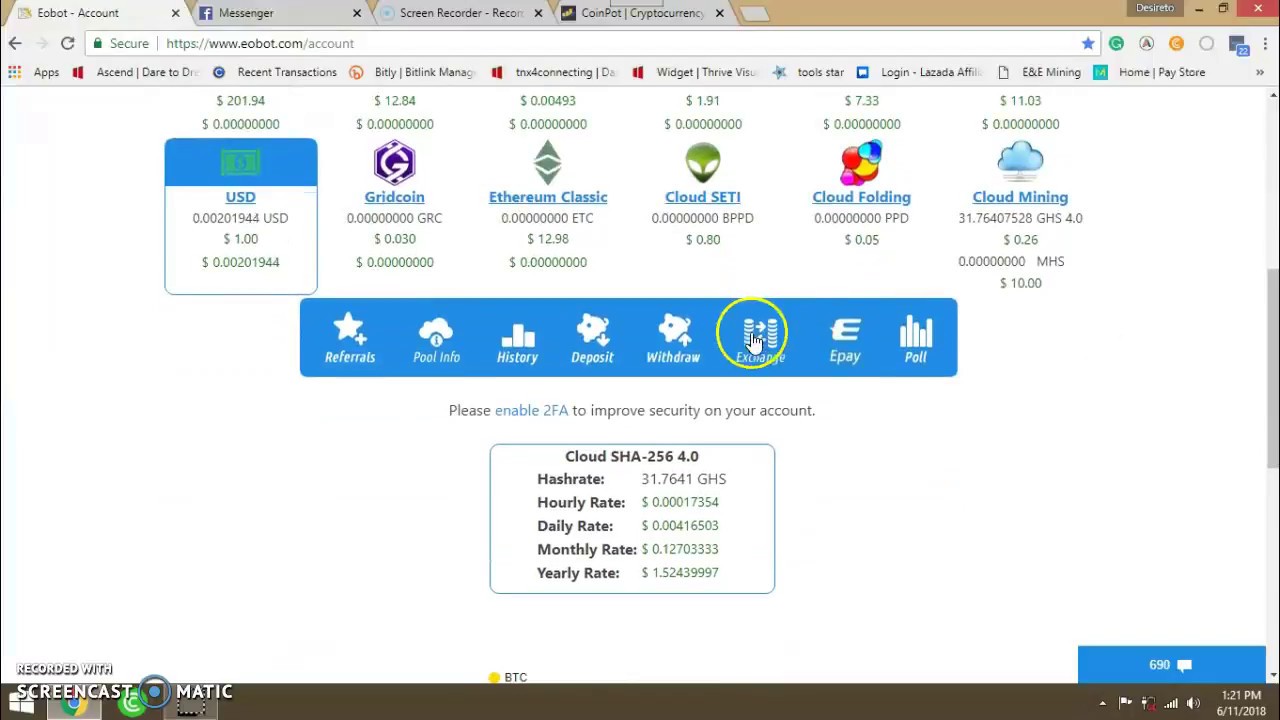The image size is (1280, 720).
Task: Click the Cloud Folding link
Action: (861, 197)
